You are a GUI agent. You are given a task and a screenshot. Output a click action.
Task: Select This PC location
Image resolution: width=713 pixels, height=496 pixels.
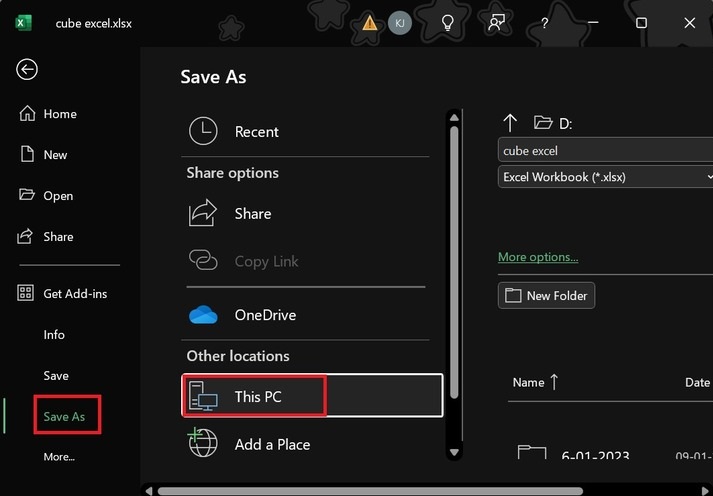[312, 396]
